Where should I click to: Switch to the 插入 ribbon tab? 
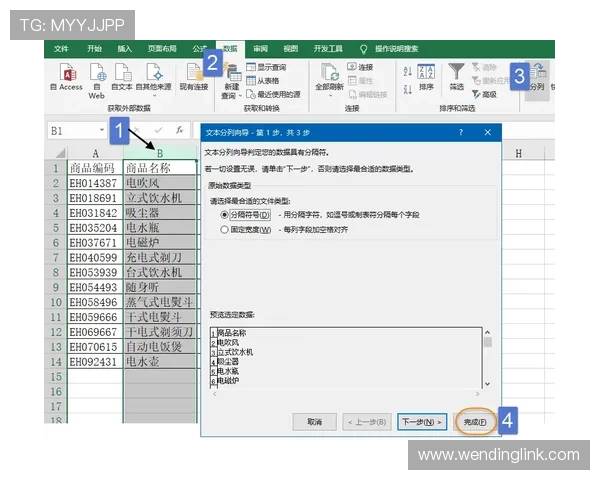coord(124,49)
